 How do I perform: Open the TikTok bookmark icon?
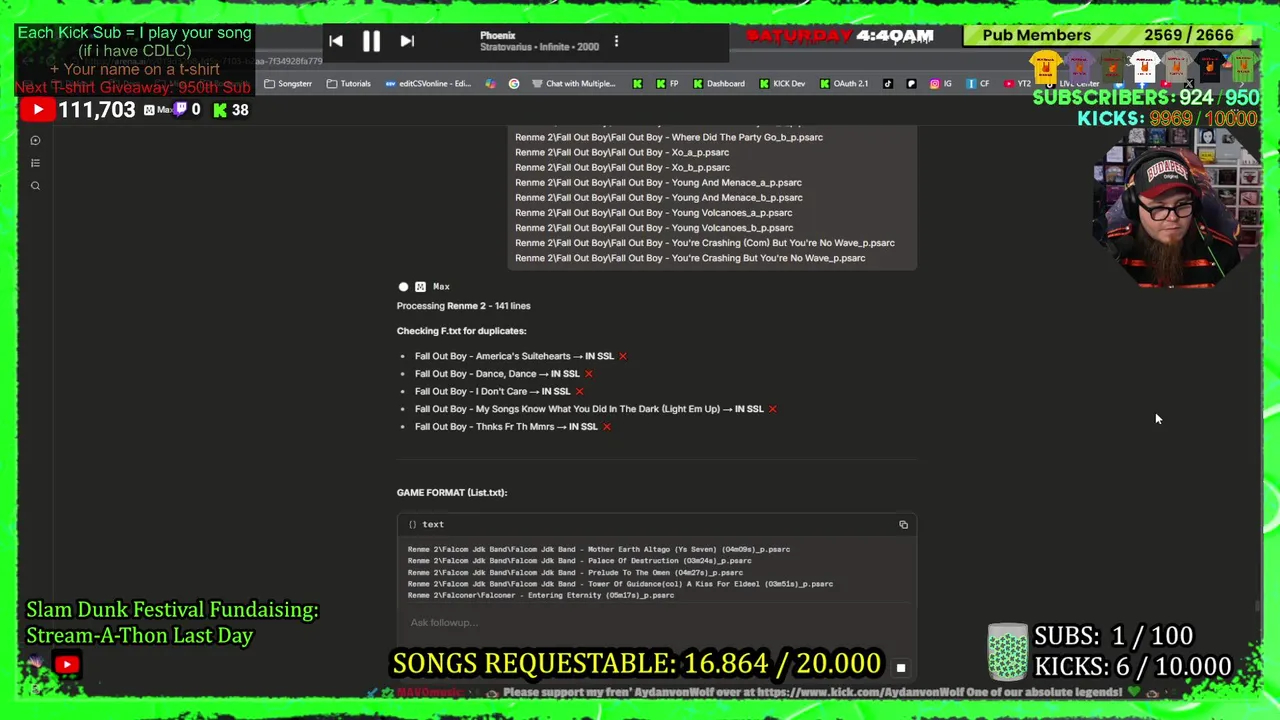888,84
